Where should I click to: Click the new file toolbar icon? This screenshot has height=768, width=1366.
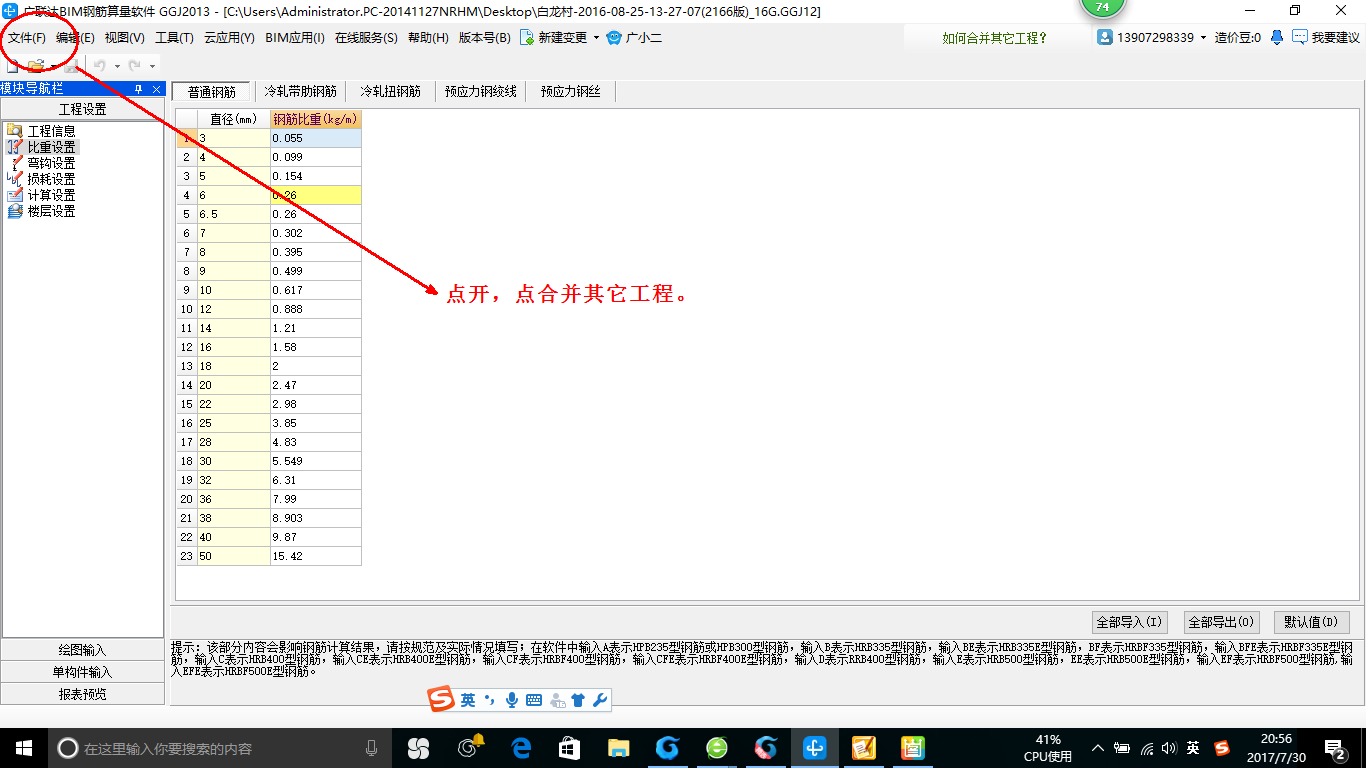[x=13, y=66]
